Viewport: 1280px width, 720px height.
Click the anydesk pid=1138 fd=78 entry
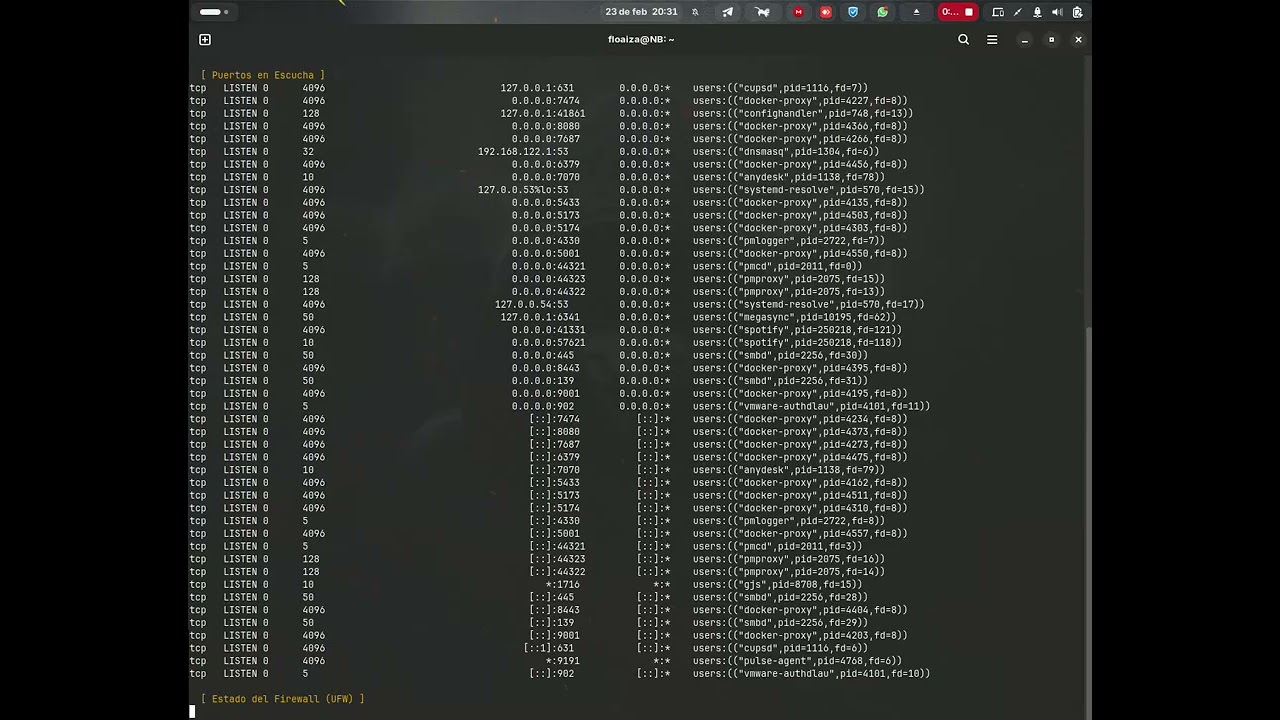(x=789, y=177)
